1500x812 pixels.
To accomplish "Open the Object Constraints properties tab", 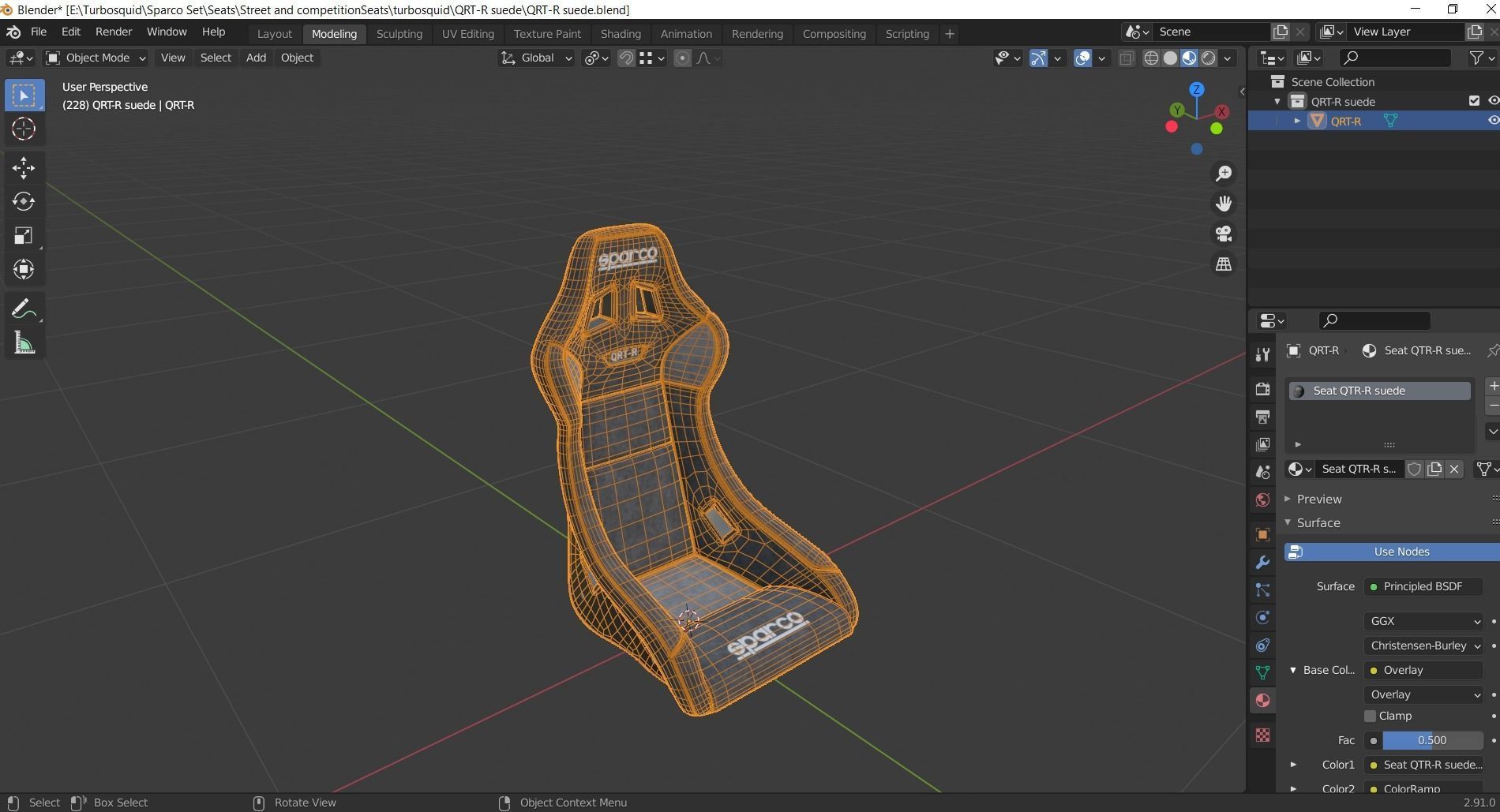I will (x=1262, y=645).
